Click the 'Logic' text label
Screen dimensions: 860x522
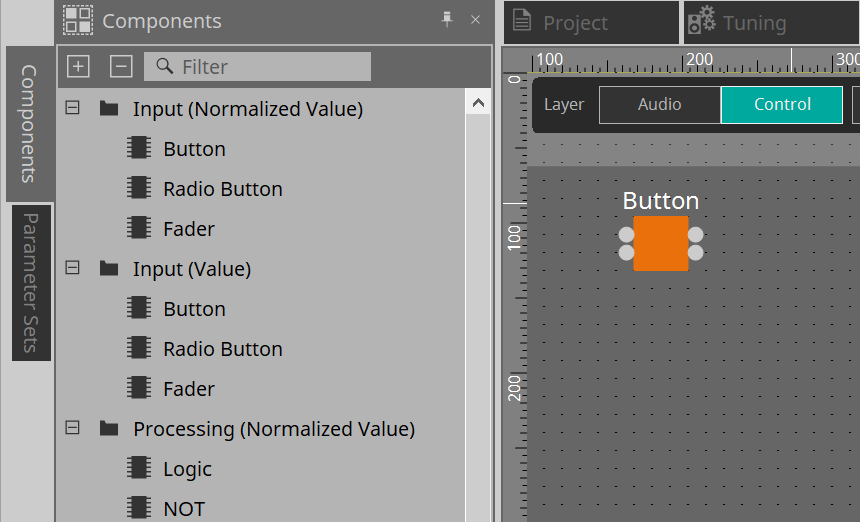pyautogui.click(x=187, y=470)
